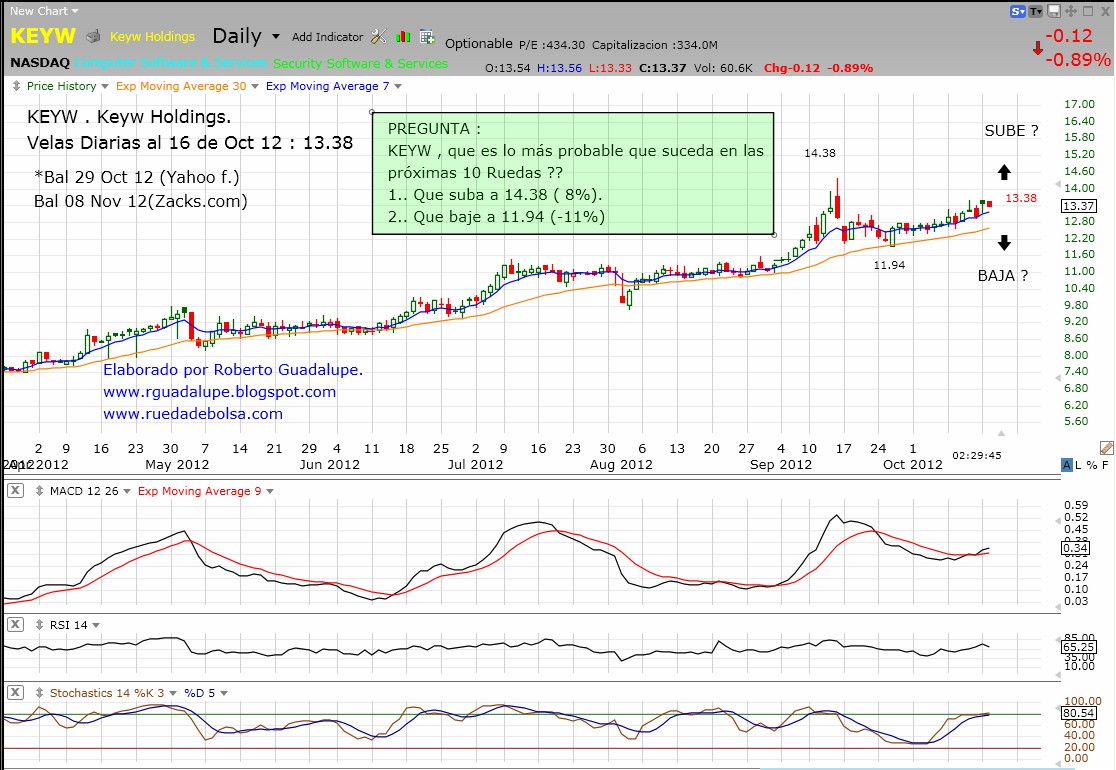Viewport: 1116px width, 770px height.
Task: Click the May 2012 time axis label
Action: pyautogui.click(x=177, y=465)
